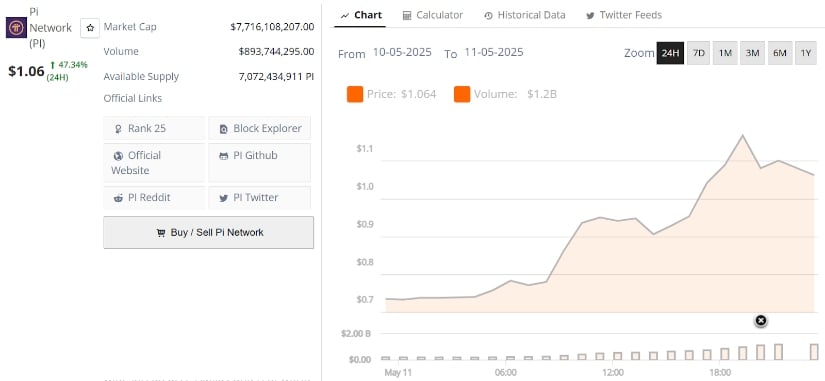
Task: Click the Pi Network (PI) name text
Action: [x=50, y=28]
